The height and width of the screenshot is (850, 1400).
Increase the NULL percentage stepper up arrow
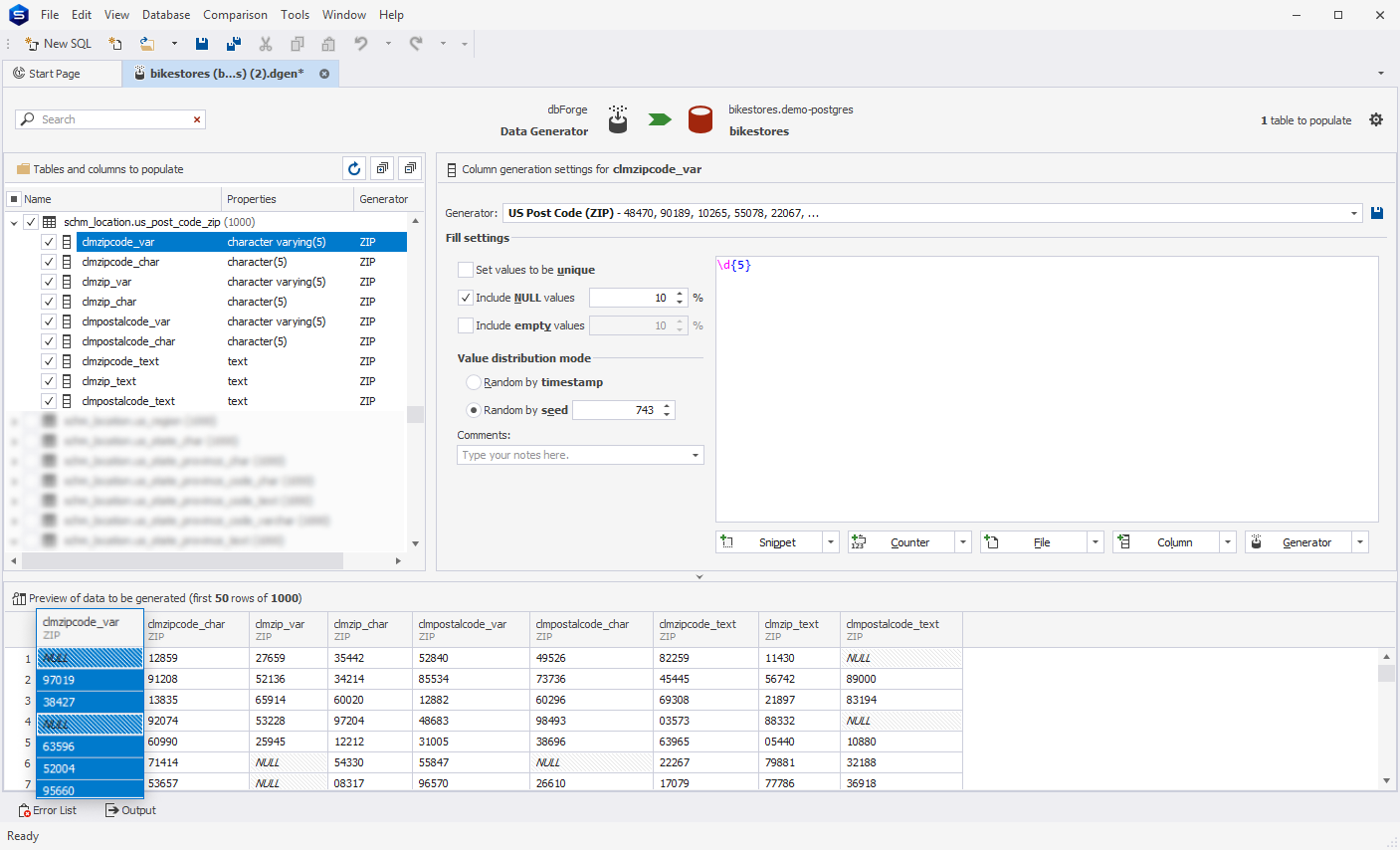click(680, 294)
